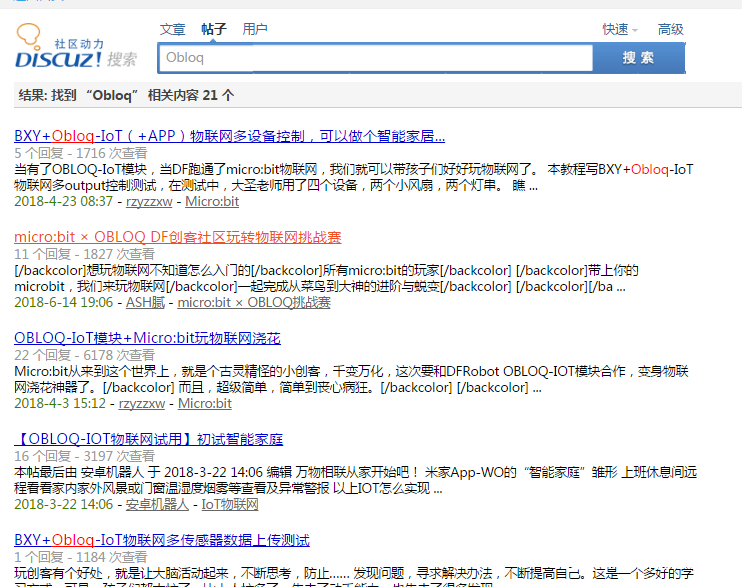This screenshot has height=587, width=742.
Task: Click date 2018-6-14 19:06
Action: 64,302
